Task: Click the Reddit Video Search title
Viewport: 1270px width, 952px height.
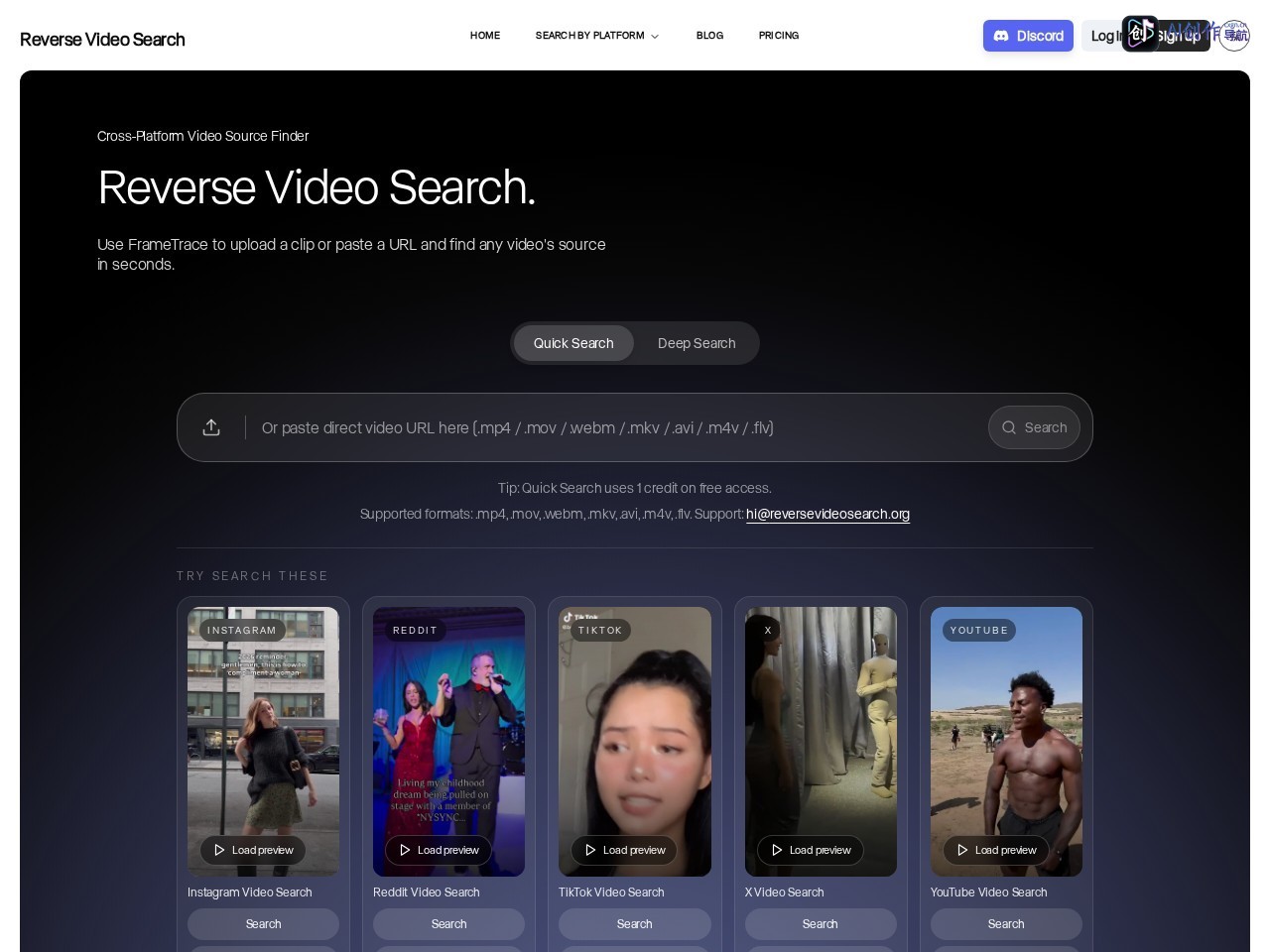Action: pos(427,892)
